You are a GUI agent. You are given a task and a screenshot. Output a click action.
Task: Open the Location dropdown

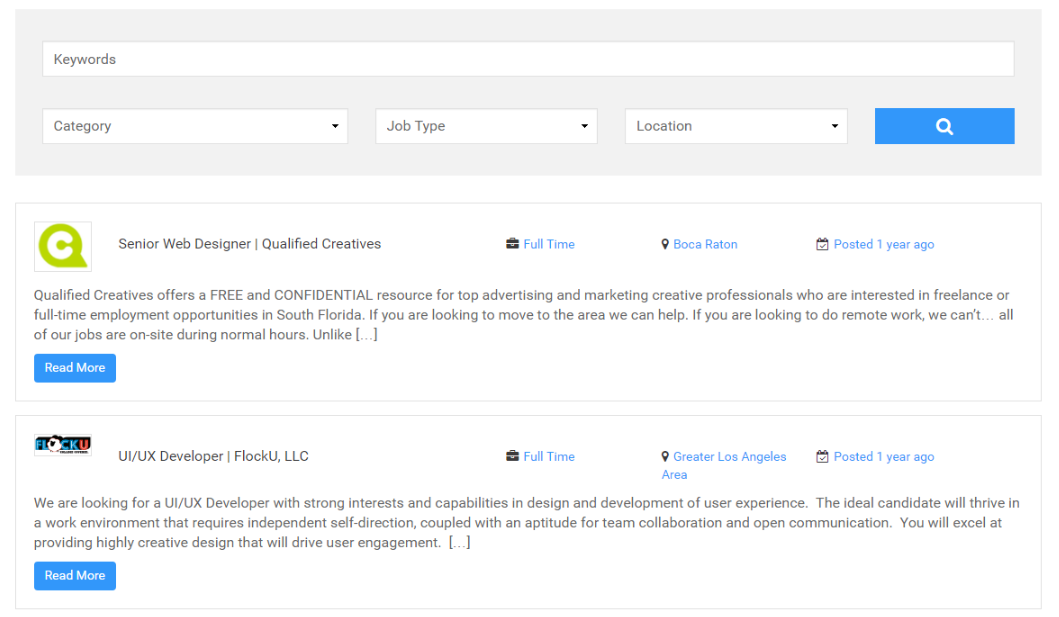click(x=735, y=125)
